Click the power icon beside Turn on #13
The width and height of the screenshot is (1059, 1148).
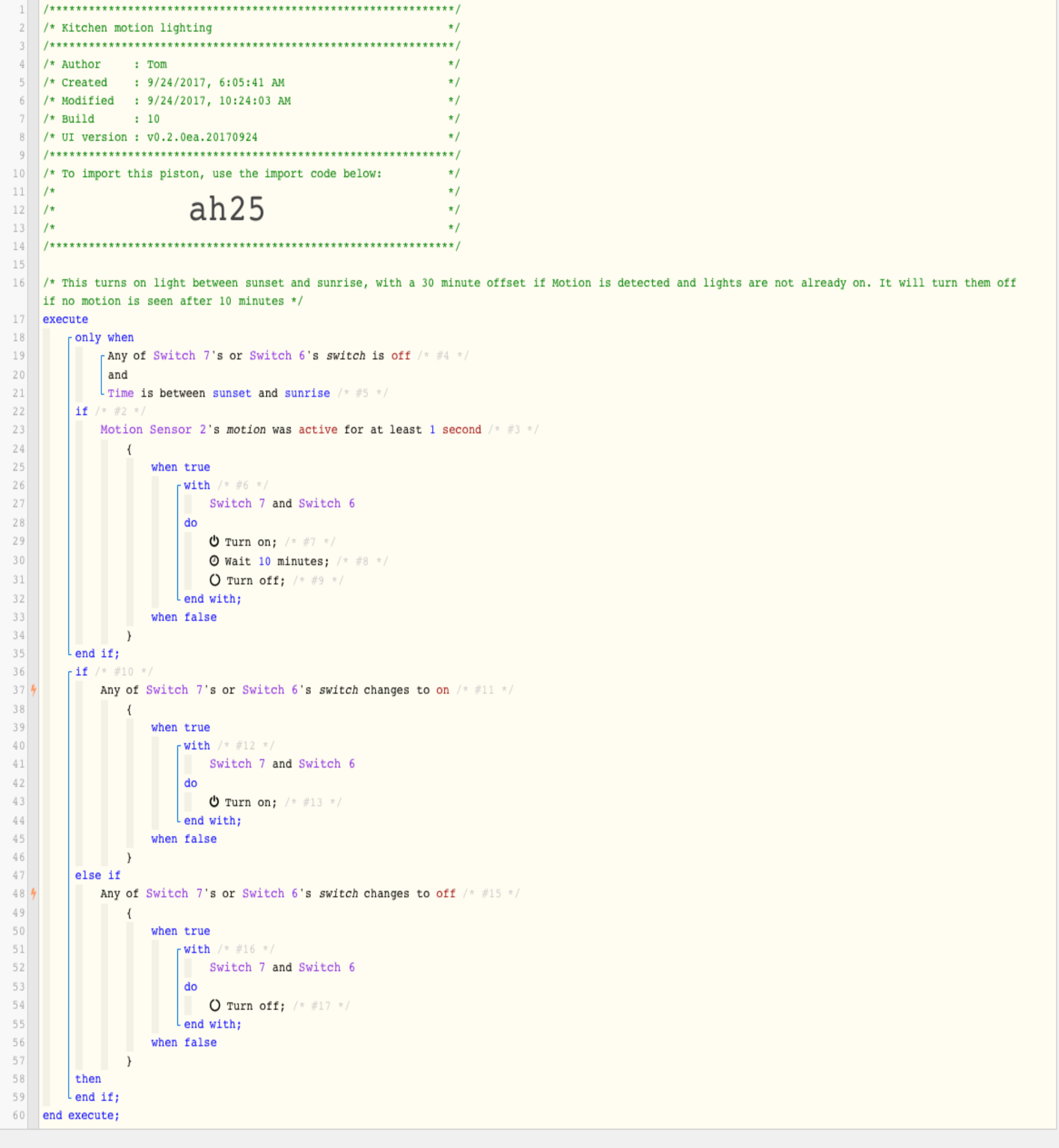(x=214, y=801)
